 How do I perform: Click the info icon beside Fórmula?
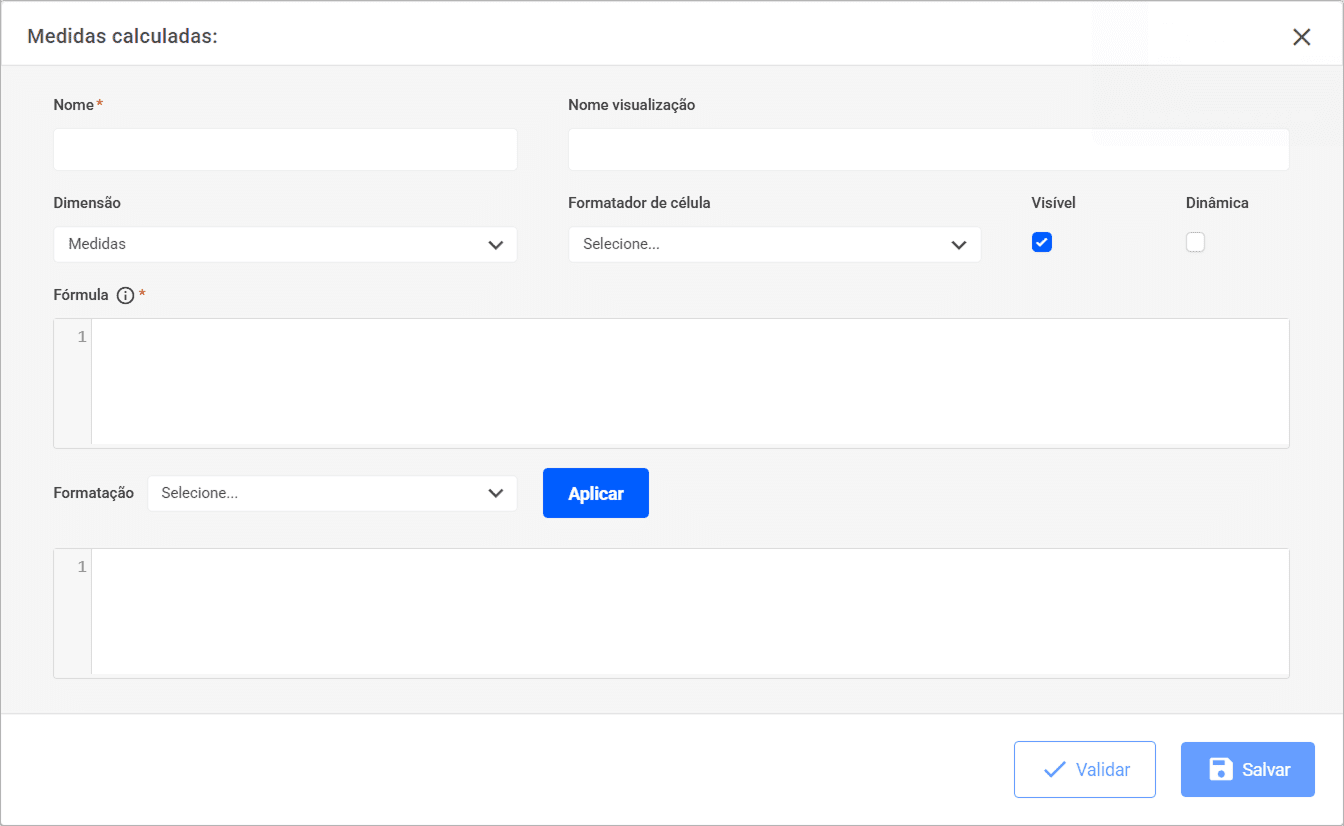pyautogui.click(x=125, y=295)
